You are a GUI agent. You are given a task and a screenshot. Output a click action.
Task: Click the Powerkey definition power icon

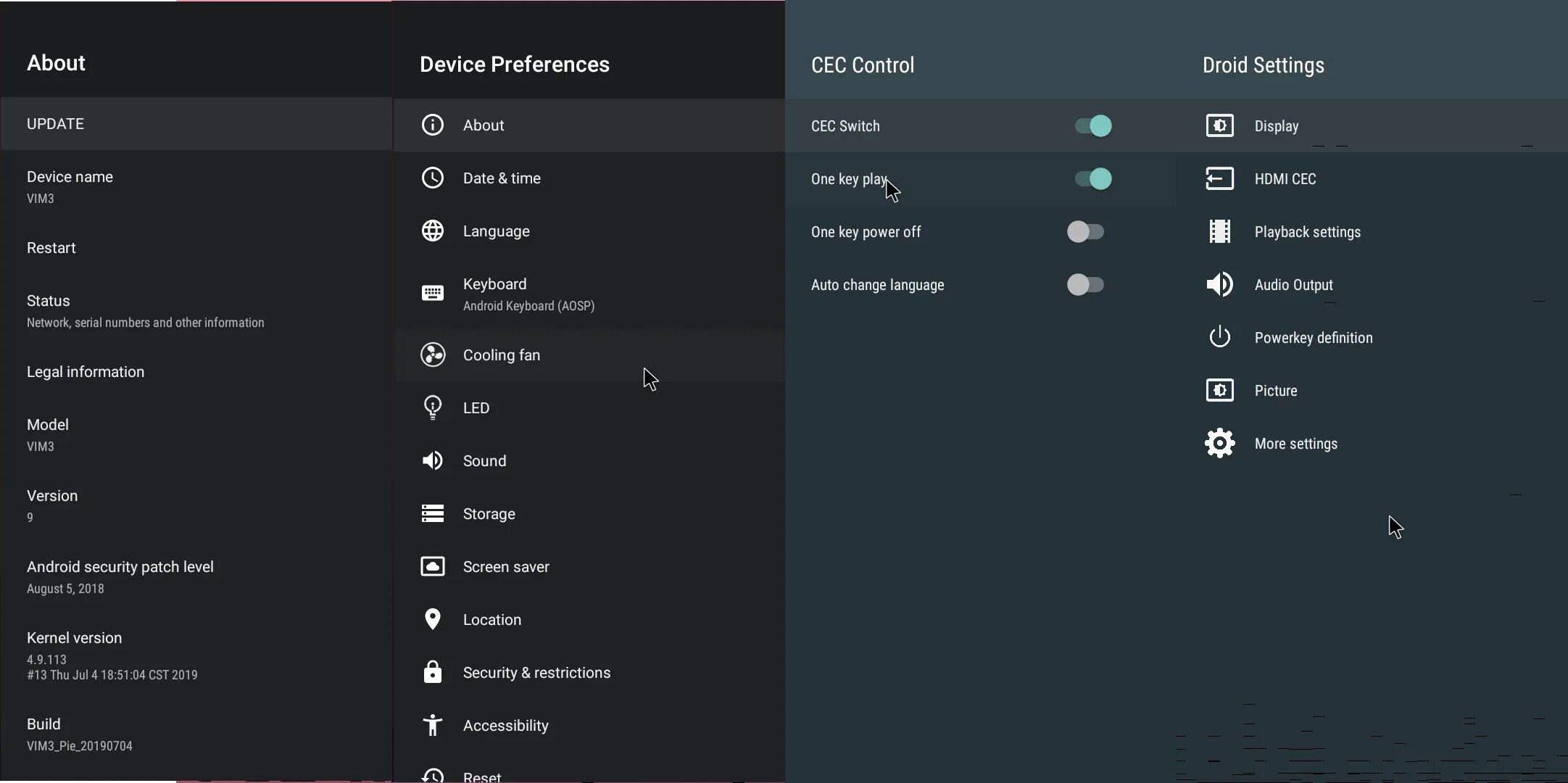click(x=1219, y=337)
